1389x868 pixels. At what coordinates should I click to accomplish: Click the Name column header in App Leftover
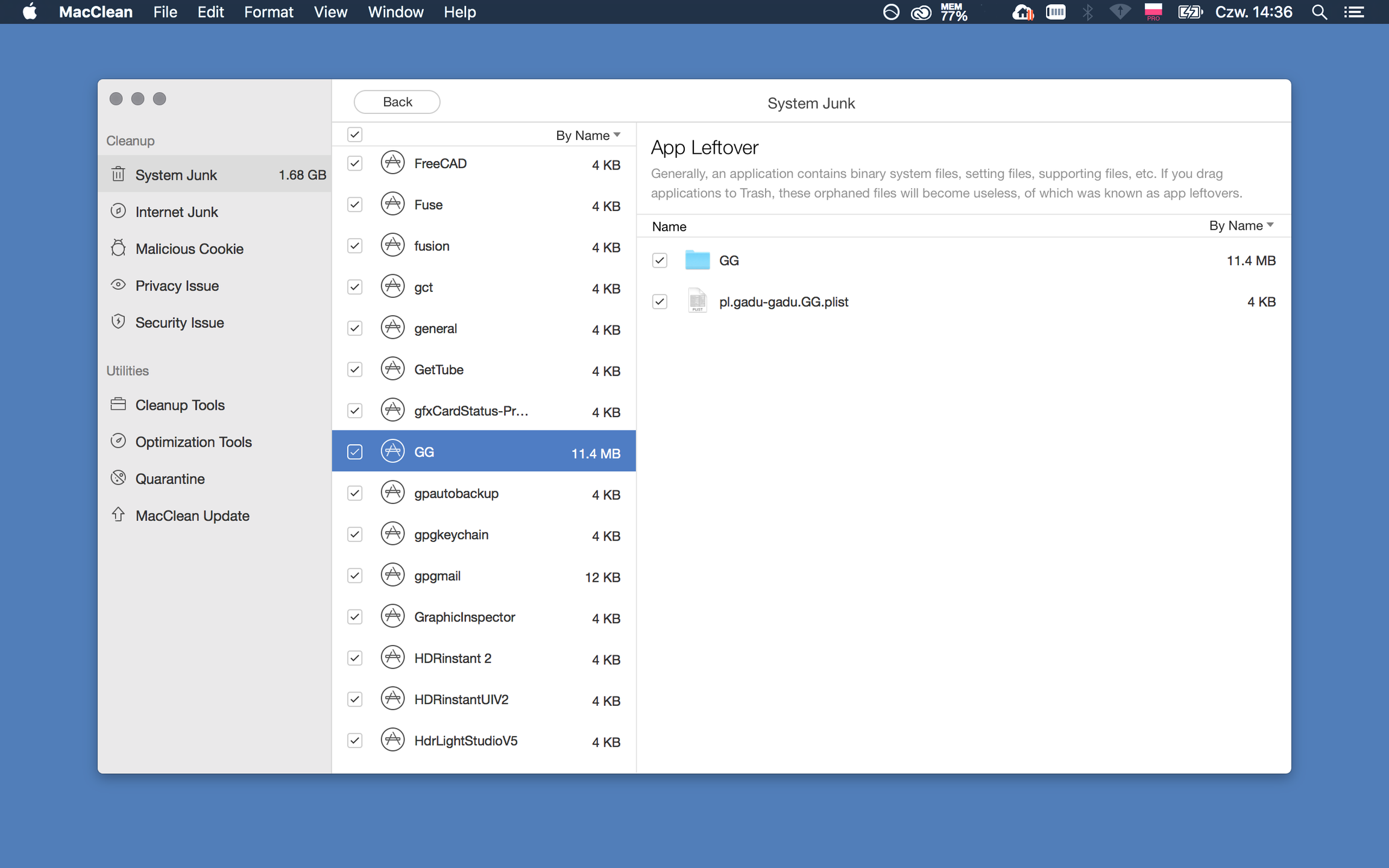point(669,227)
